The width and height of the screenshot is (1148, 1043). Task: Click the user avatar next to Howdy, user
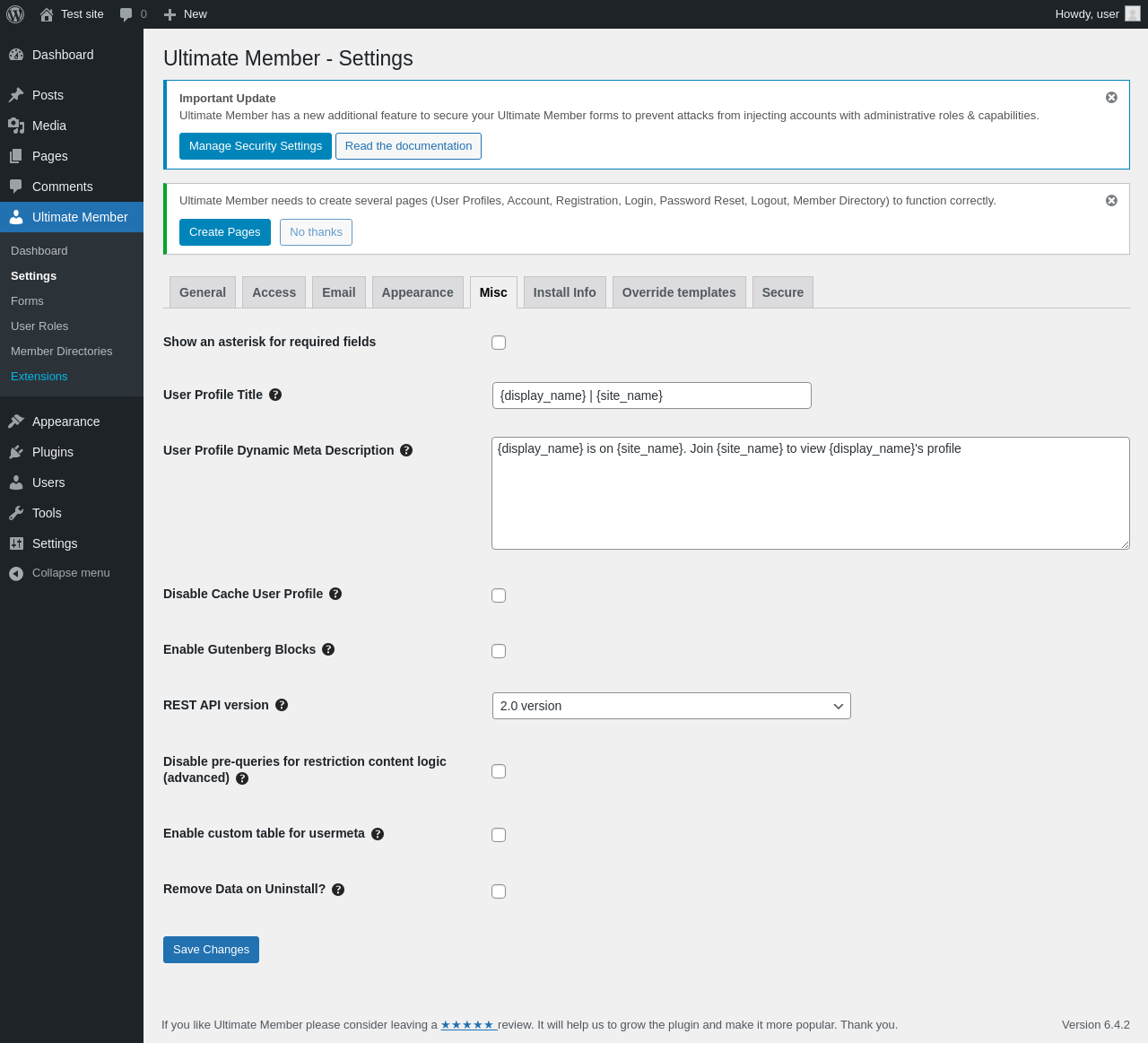[x=1133, y=14]
